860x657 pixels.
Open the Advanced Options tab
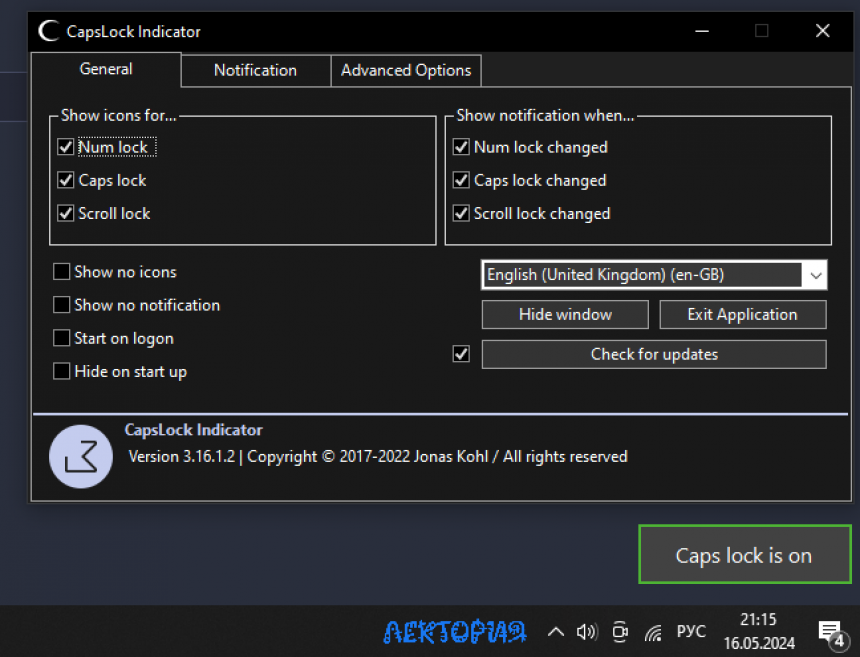pyautogui.click(x=405, y=70)
